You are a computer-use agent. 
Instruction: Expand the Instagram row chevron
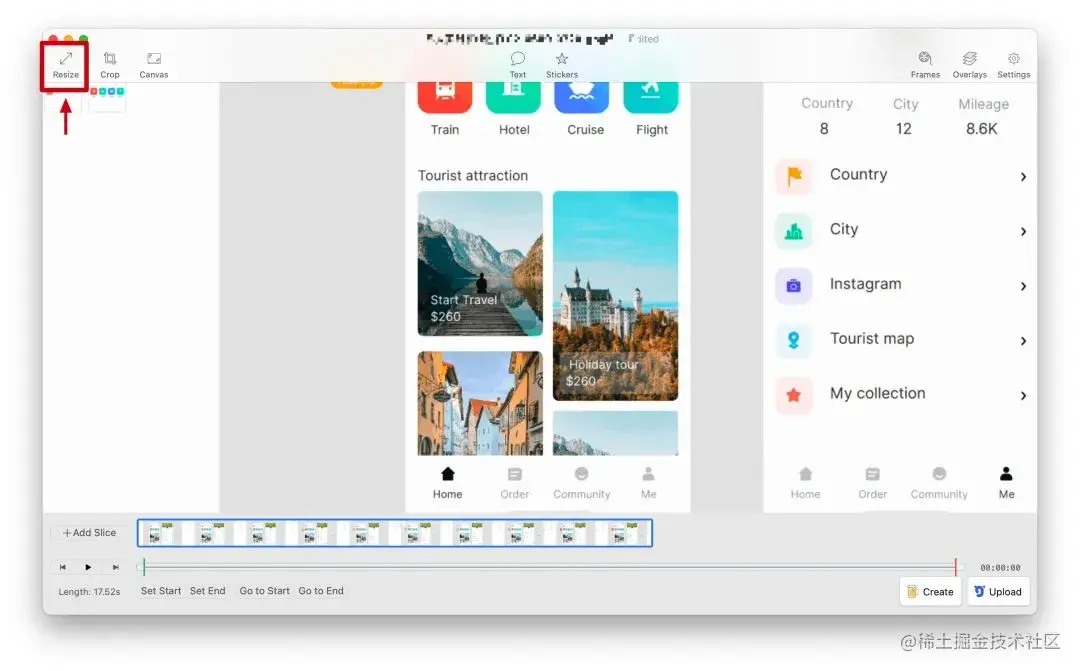pos(1023,286)
